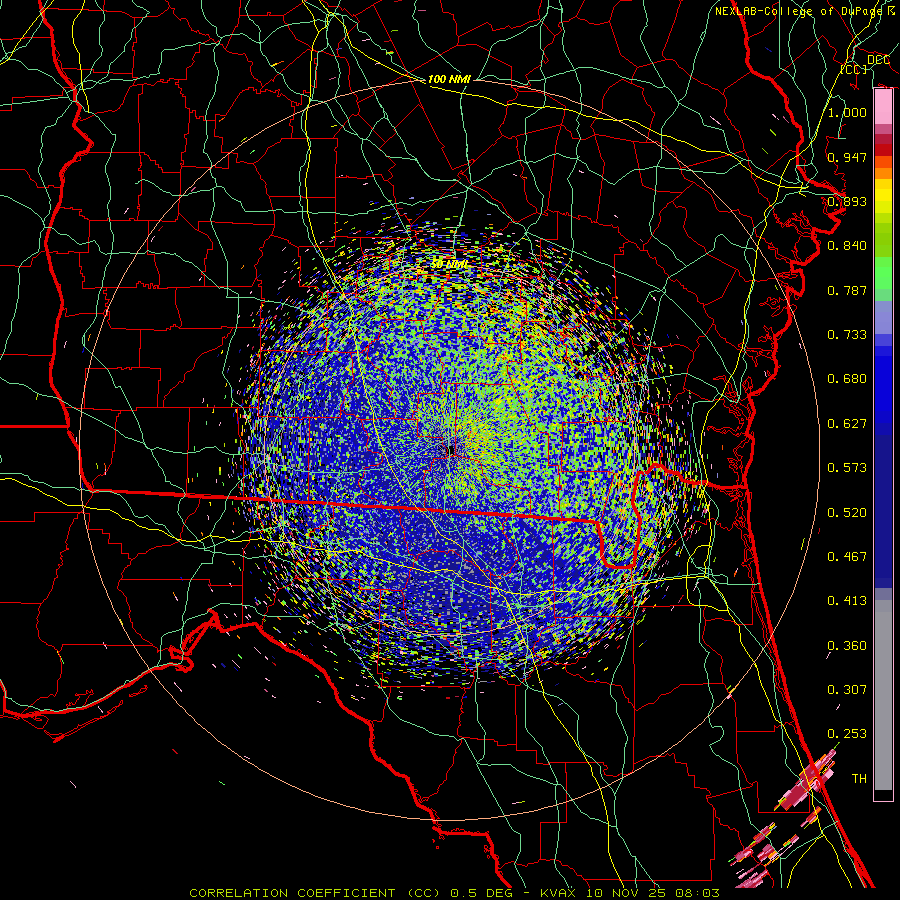The height and width of the screenshot is (900, 900).
Task: Pick the pink swatch atop the color bar
Action: pyautogui.click(x=883, y=107)
